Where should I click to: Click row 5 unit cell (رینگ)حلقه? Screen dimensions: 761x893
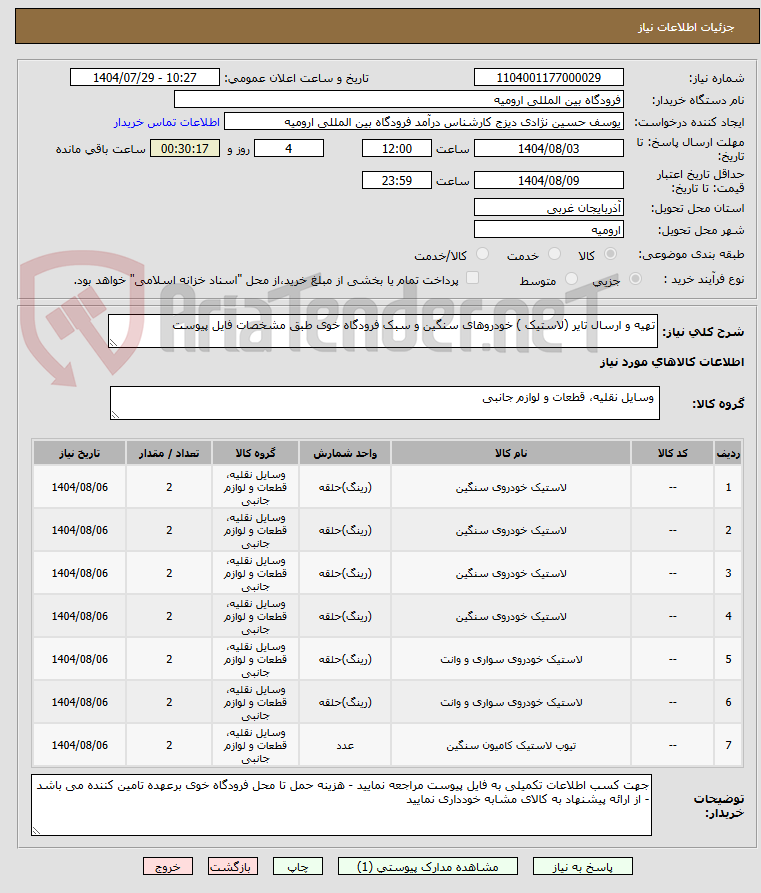click(345, 659)
